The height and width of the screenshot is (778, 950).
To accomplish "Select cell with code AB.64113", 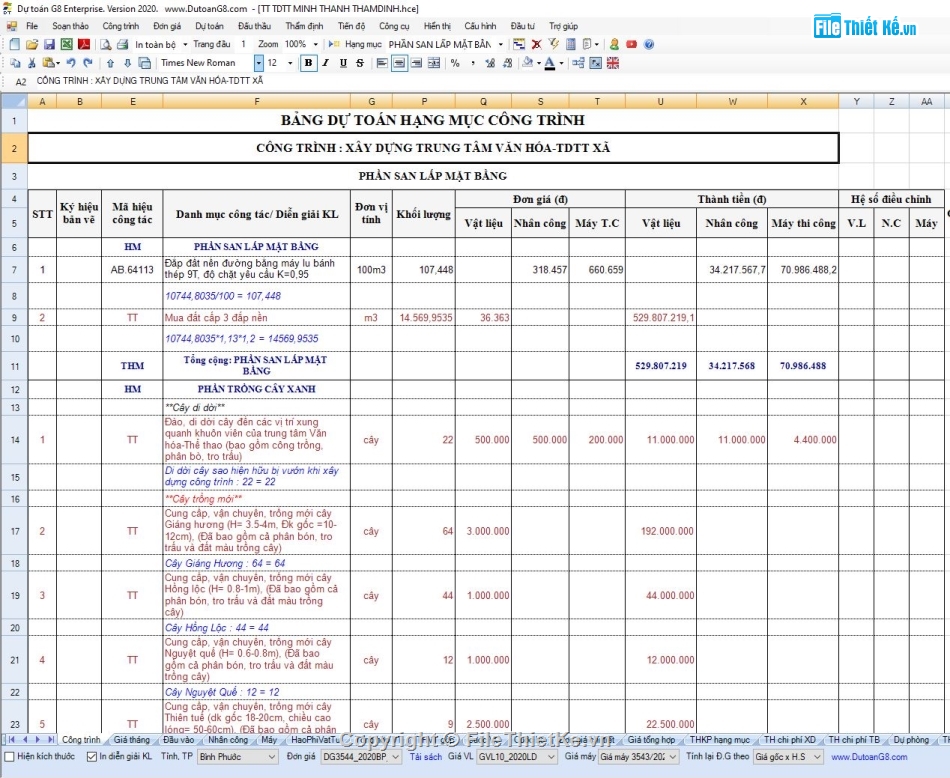I will pyautogui.click(x=132, y=270).
